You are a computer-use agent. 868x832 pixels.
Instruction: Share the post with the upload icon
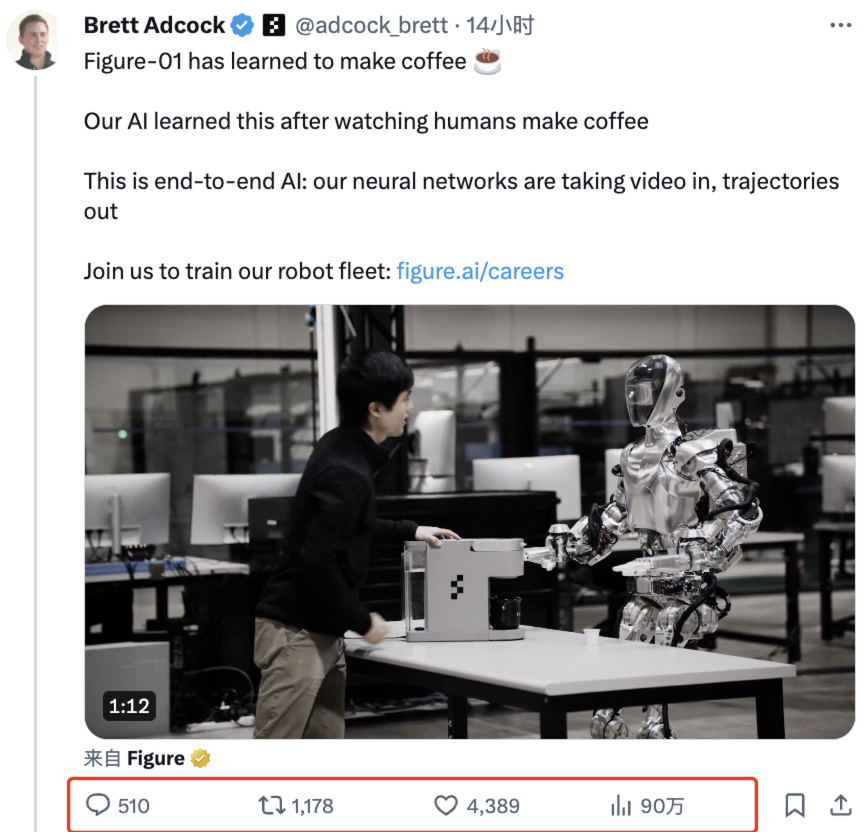(x=840, y=805)
